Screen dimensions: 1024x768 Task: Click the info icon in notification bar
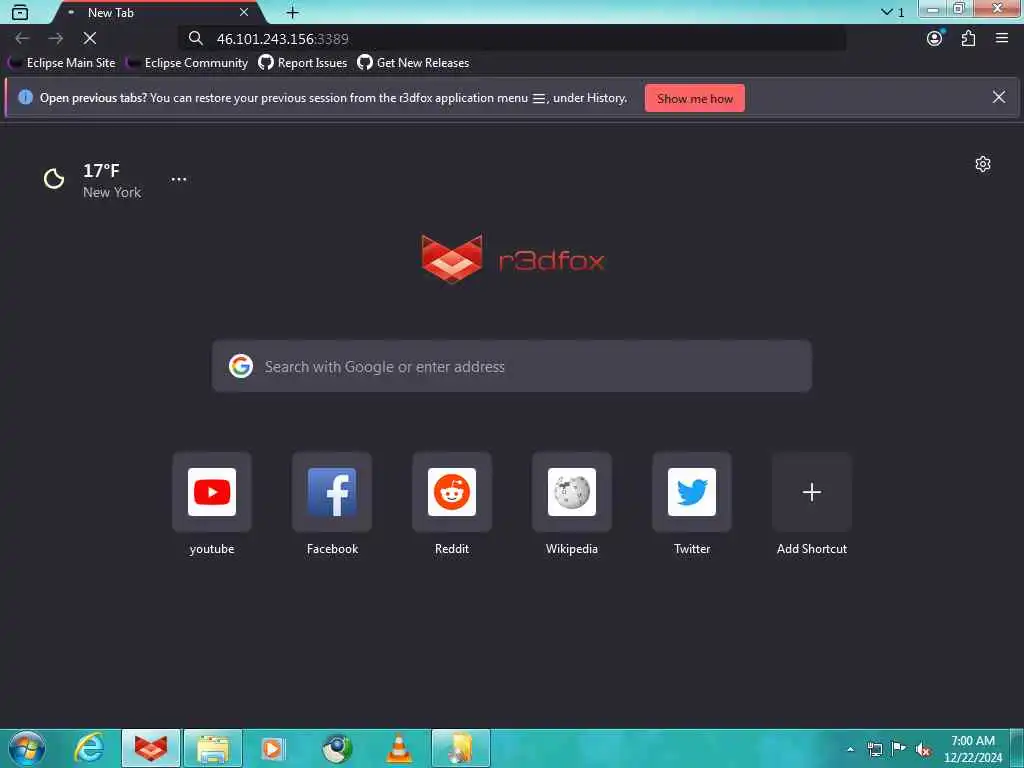click(x=25, y=97)
